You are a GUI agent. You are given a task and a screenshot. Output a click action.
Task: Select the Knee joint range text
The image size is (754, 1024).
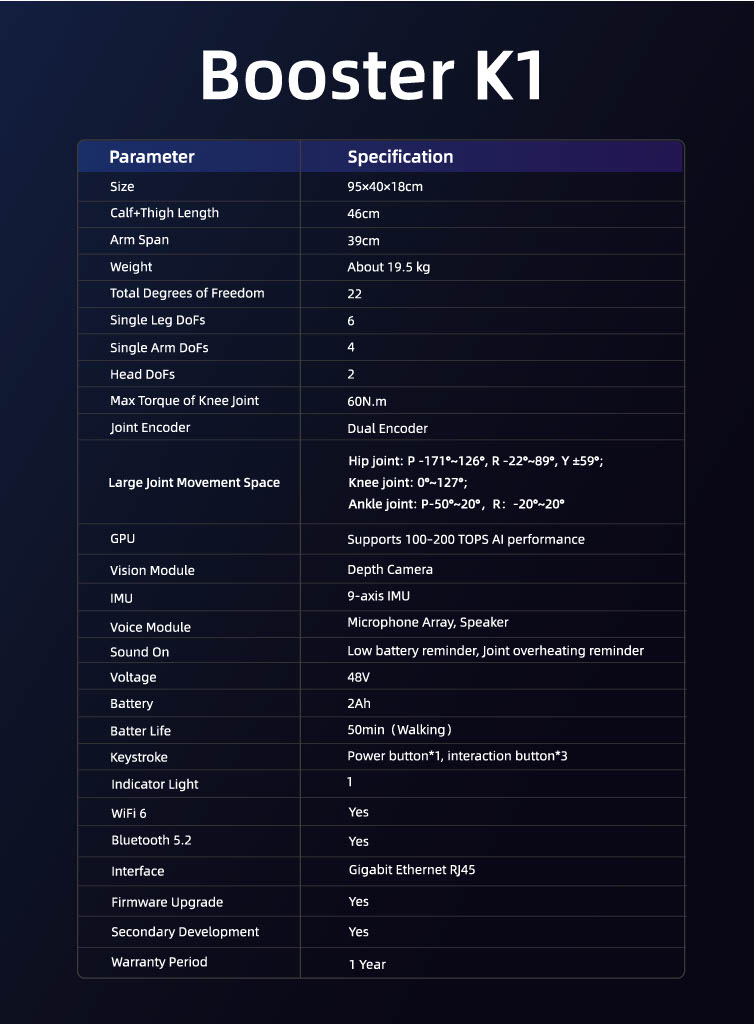click(407, 482)
